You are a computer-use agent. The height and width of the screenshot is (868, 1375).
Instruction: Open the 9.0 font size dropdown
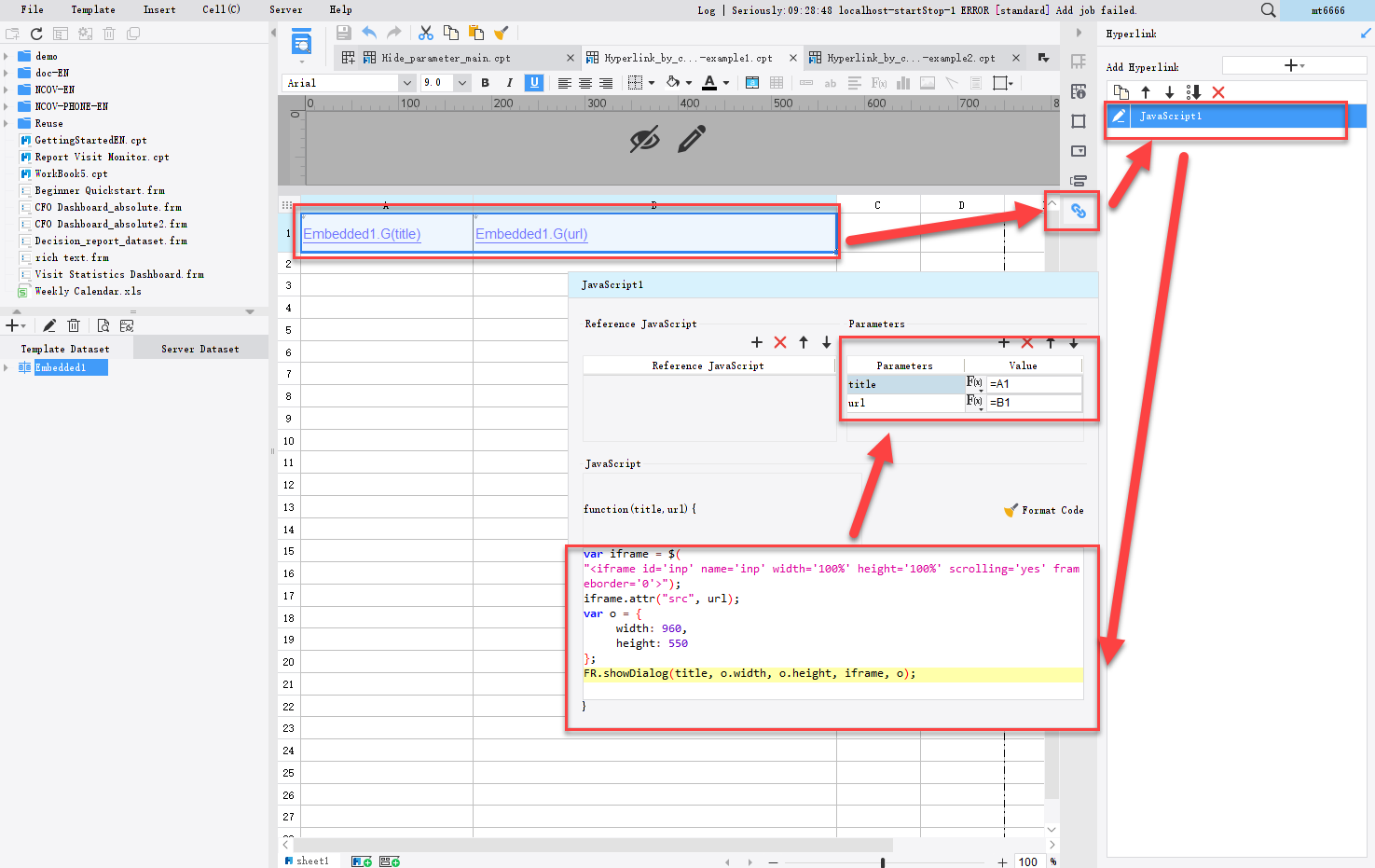(461, 83)
